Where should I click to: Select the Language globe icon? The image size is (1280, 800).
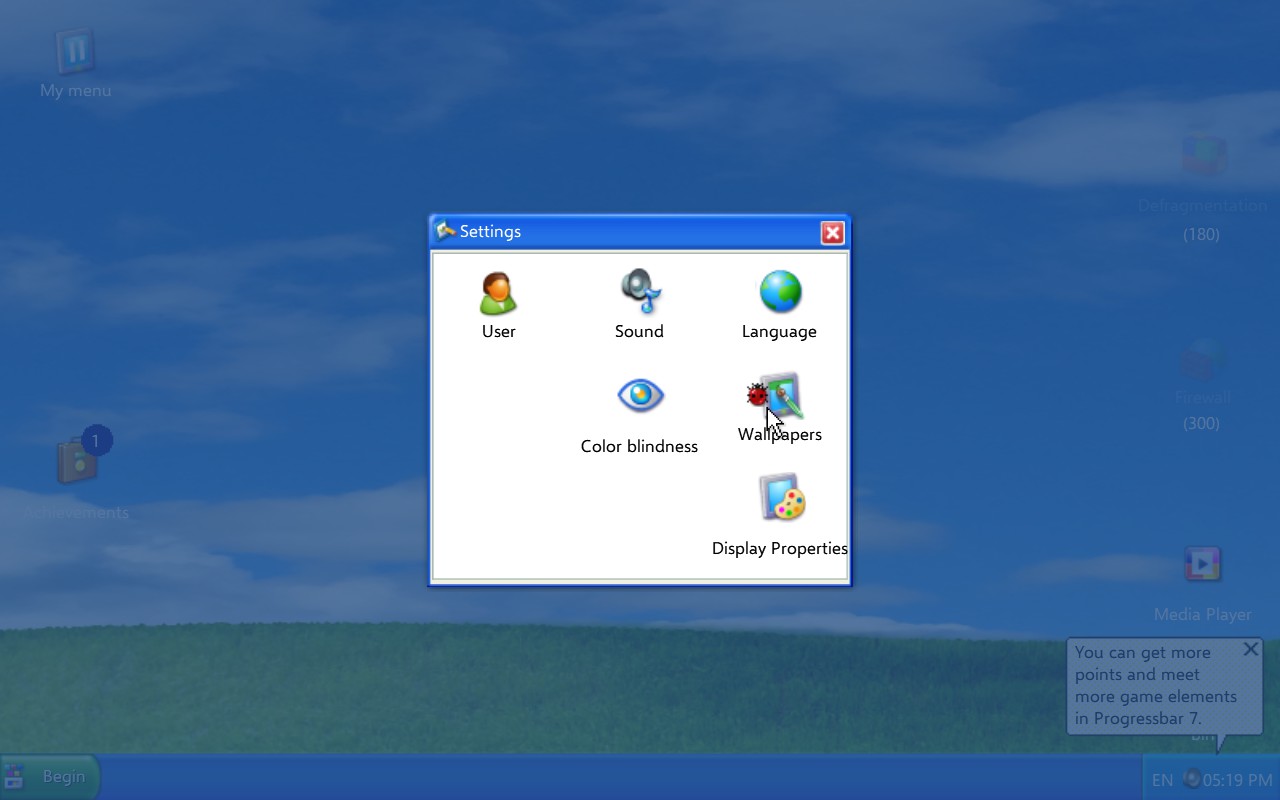point(779,292)
